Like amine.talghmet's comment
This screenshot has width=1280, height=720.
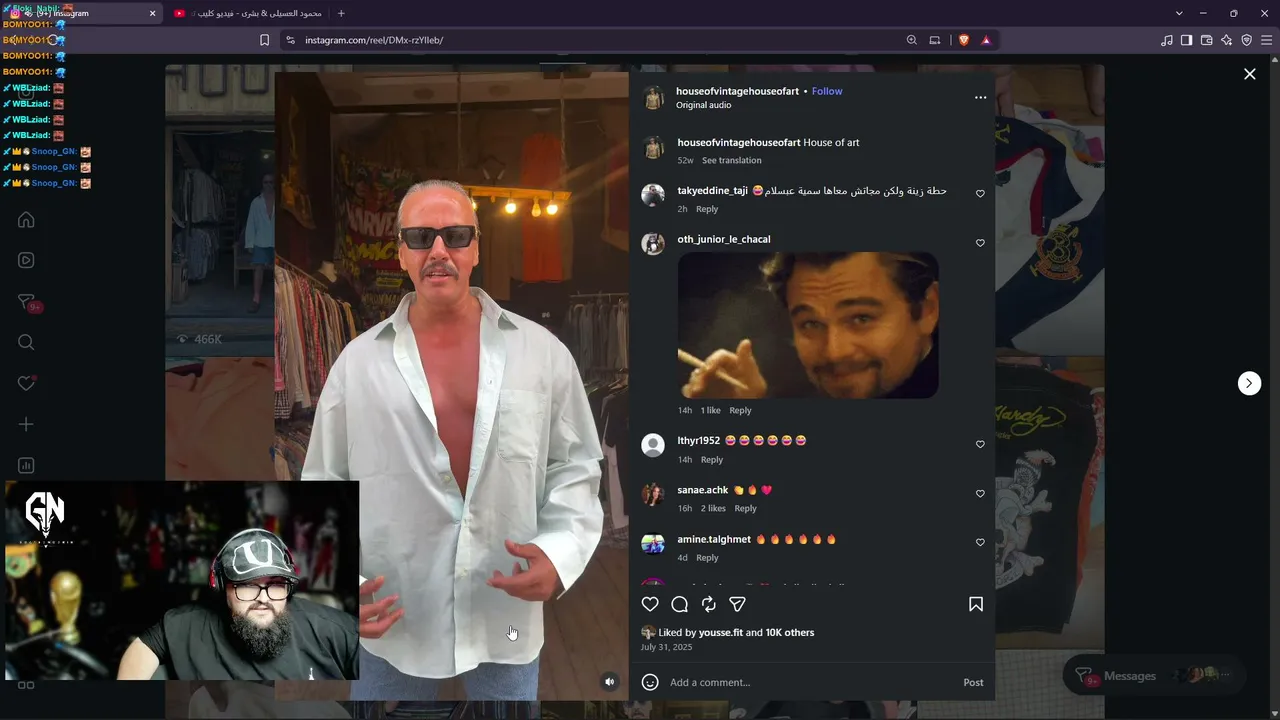(x=980, y=542)
